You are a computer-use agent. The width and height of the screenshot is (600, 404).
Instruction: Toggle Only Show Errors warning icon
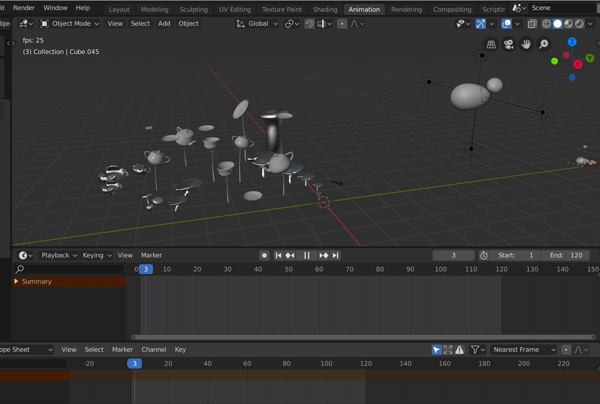[x=459, y=350]
